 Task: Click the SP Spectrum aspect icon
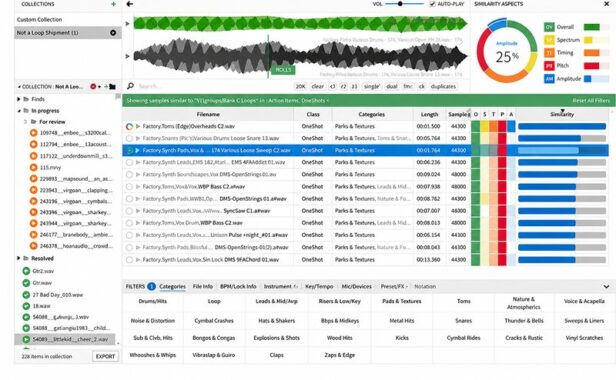[x=549, y=40]
